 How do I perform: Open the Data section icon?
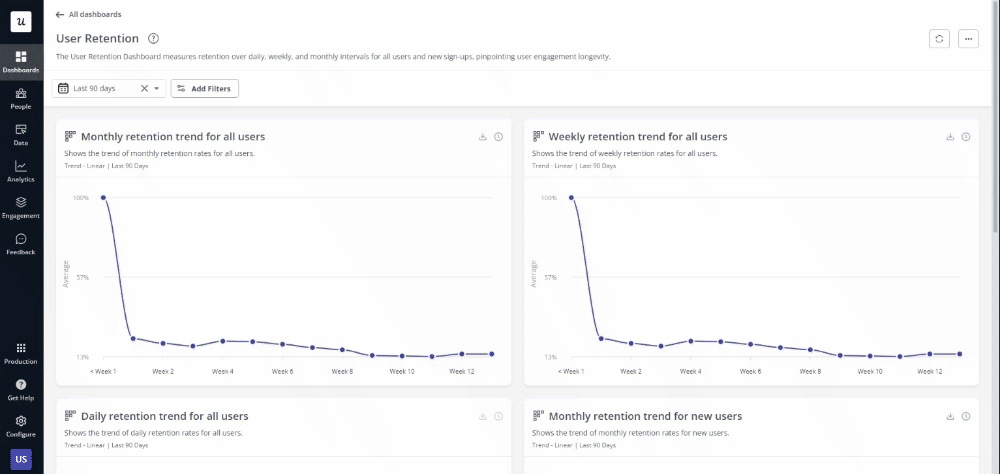click(21, 134)
